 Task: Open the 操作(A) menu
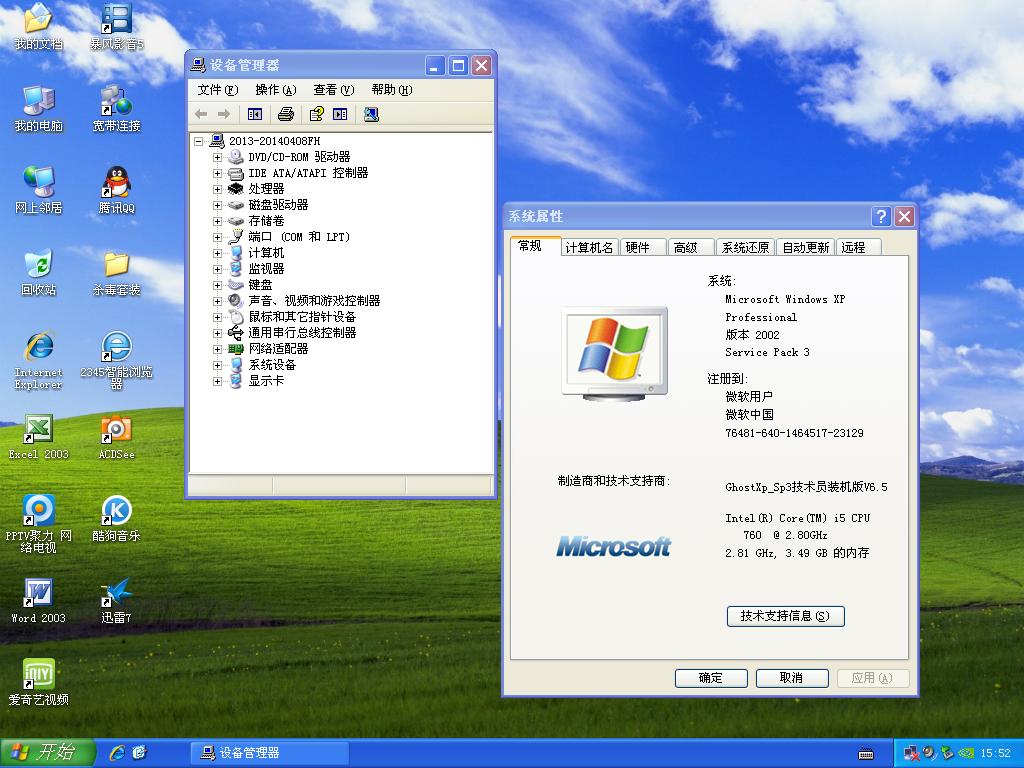point(276,90)
